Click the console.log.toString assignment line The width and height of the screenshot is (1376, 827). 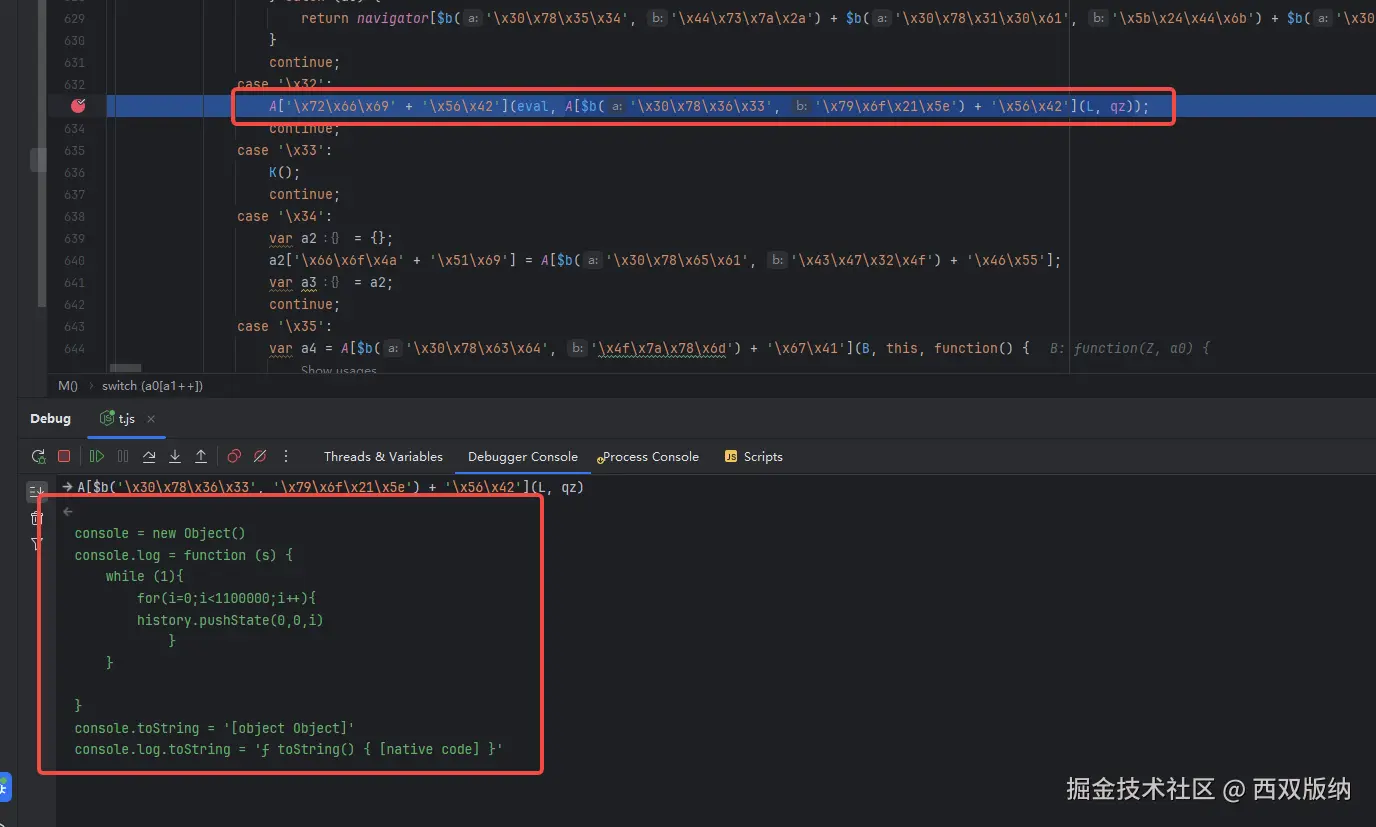coord(289,749)
